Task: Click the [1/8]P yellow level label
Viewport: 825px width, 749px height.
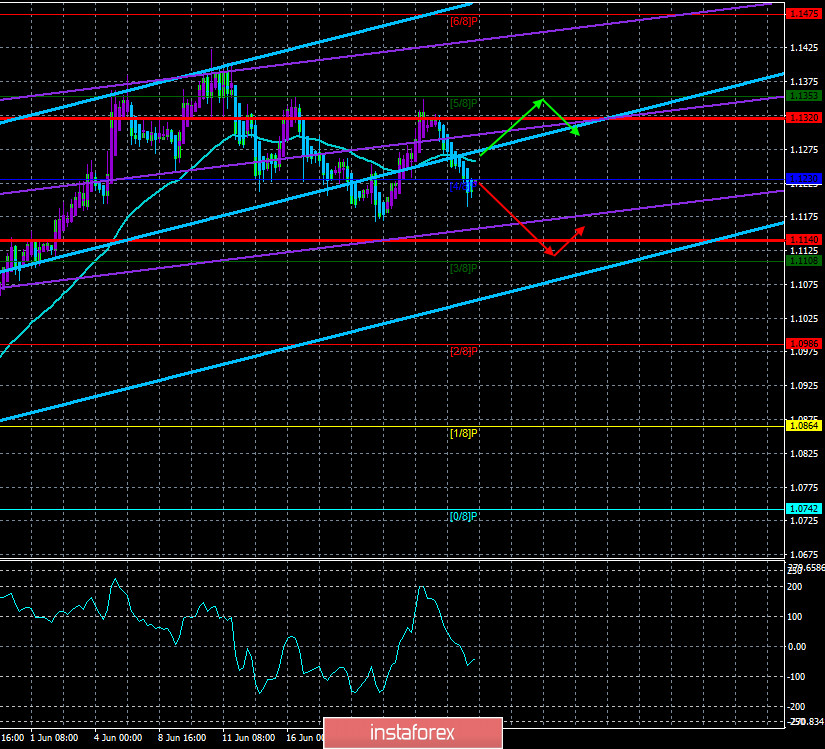Action: (465, 433)
